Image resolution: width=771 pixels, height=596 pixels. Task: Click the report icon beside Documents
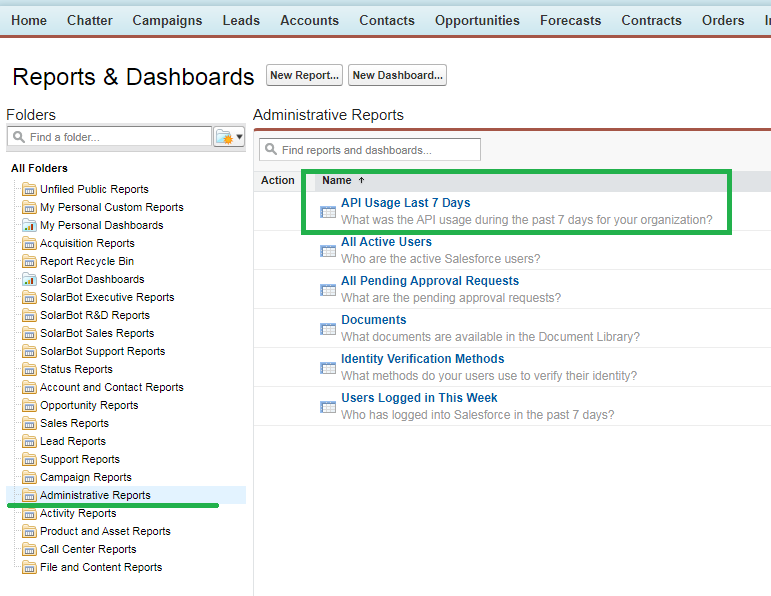point(328,329)
